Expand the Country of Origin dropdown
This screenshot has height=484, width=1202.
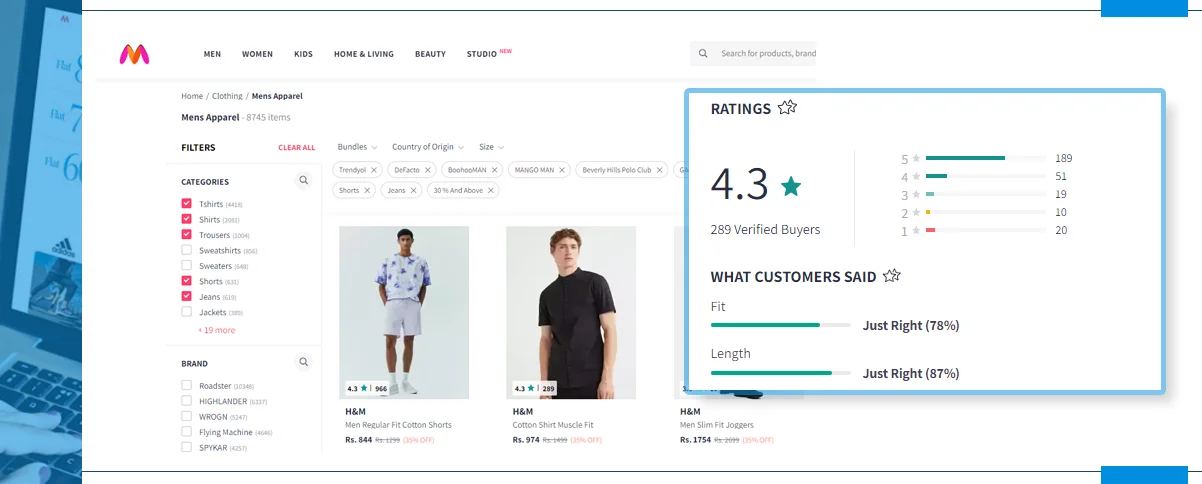(428, 147)
